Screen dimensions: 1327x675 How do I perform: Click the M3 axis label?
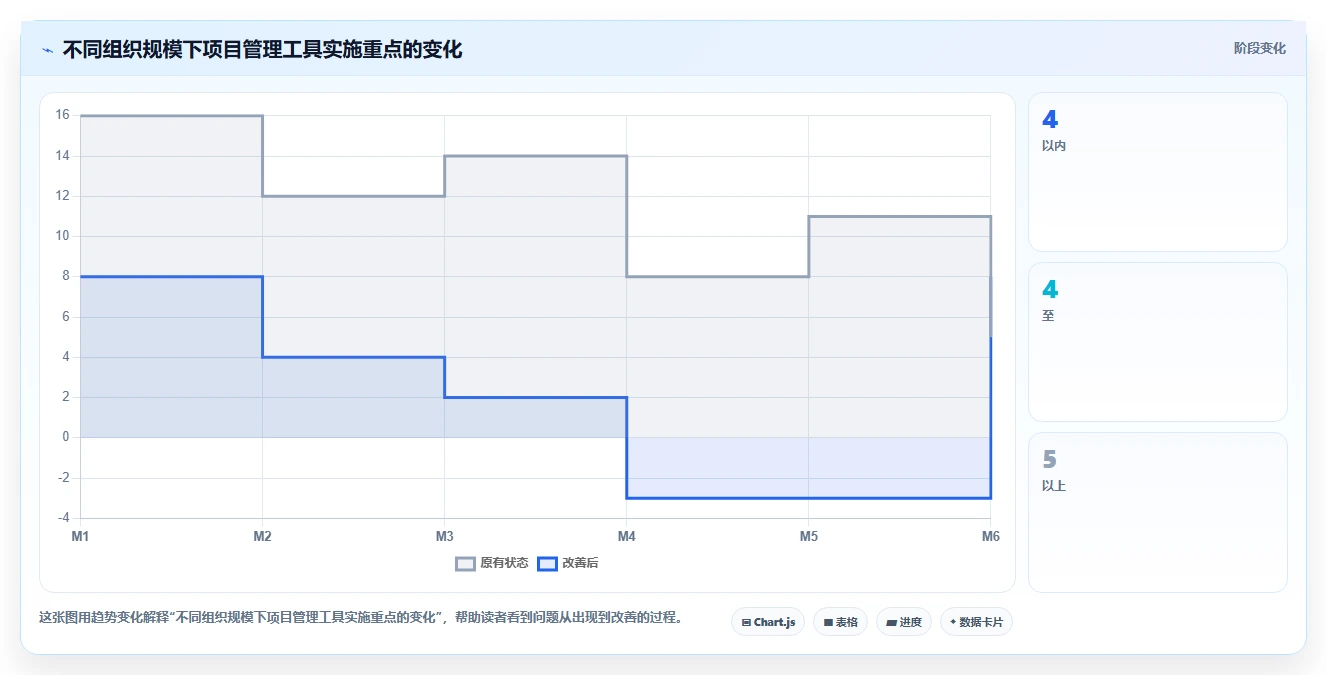click(x=444, y=537)
